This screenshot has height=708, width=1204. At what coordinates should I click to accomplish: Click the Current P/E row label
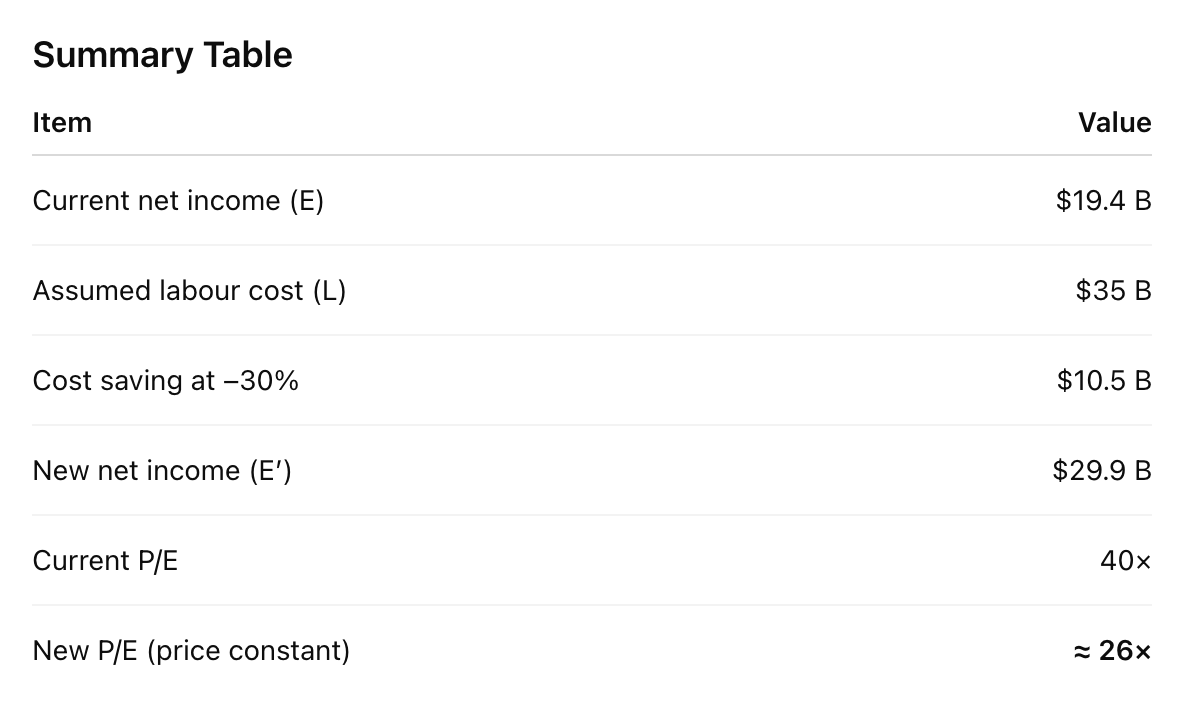(x=105, y=561)
